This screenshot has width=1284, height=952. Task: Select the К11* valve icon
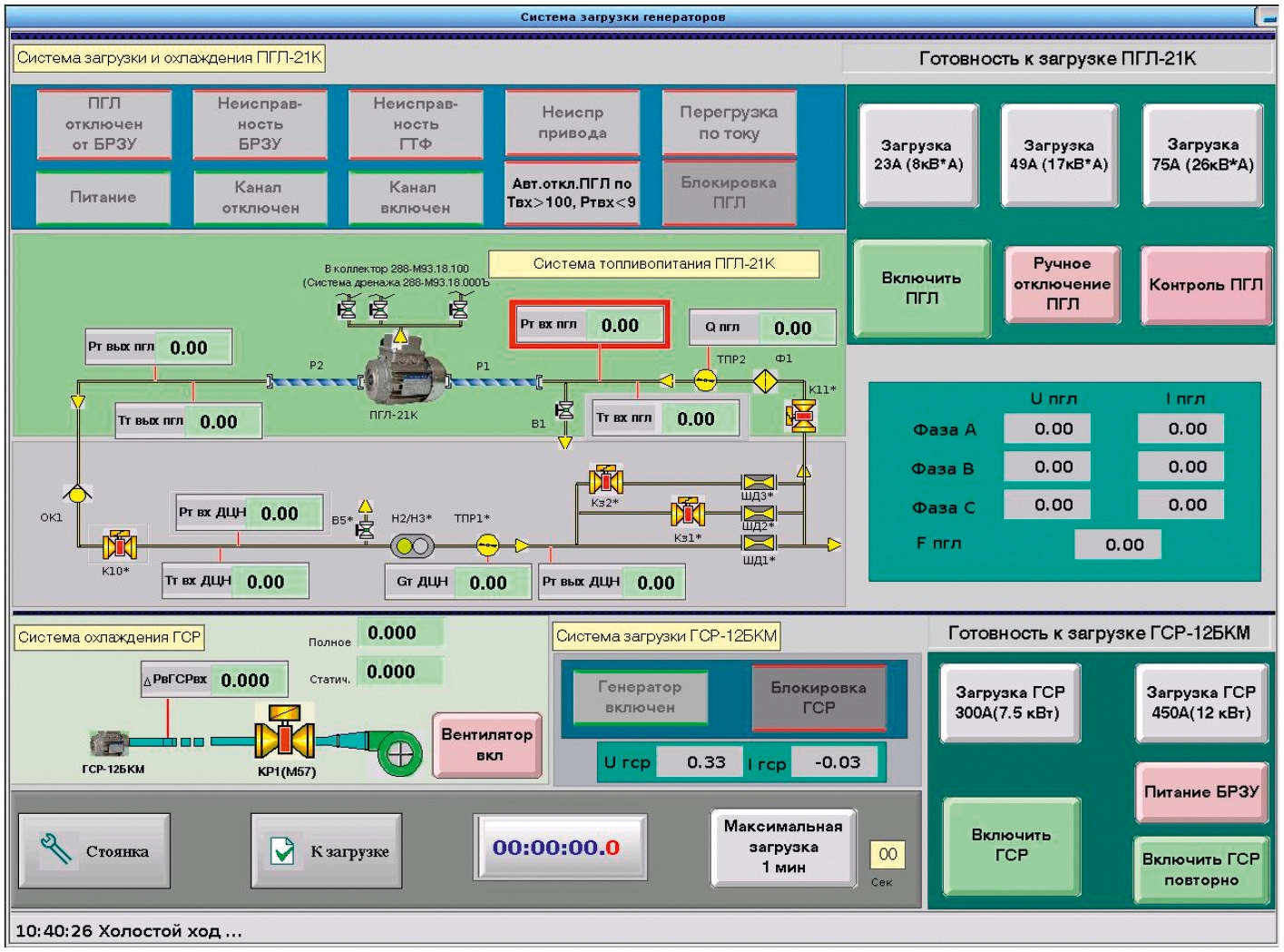801,416
